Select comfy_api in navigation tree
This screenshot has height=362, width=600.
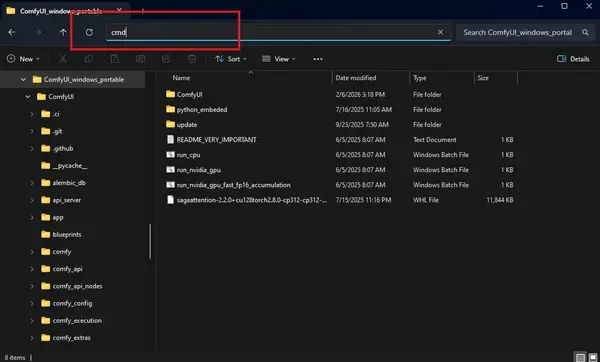[62, 269]
